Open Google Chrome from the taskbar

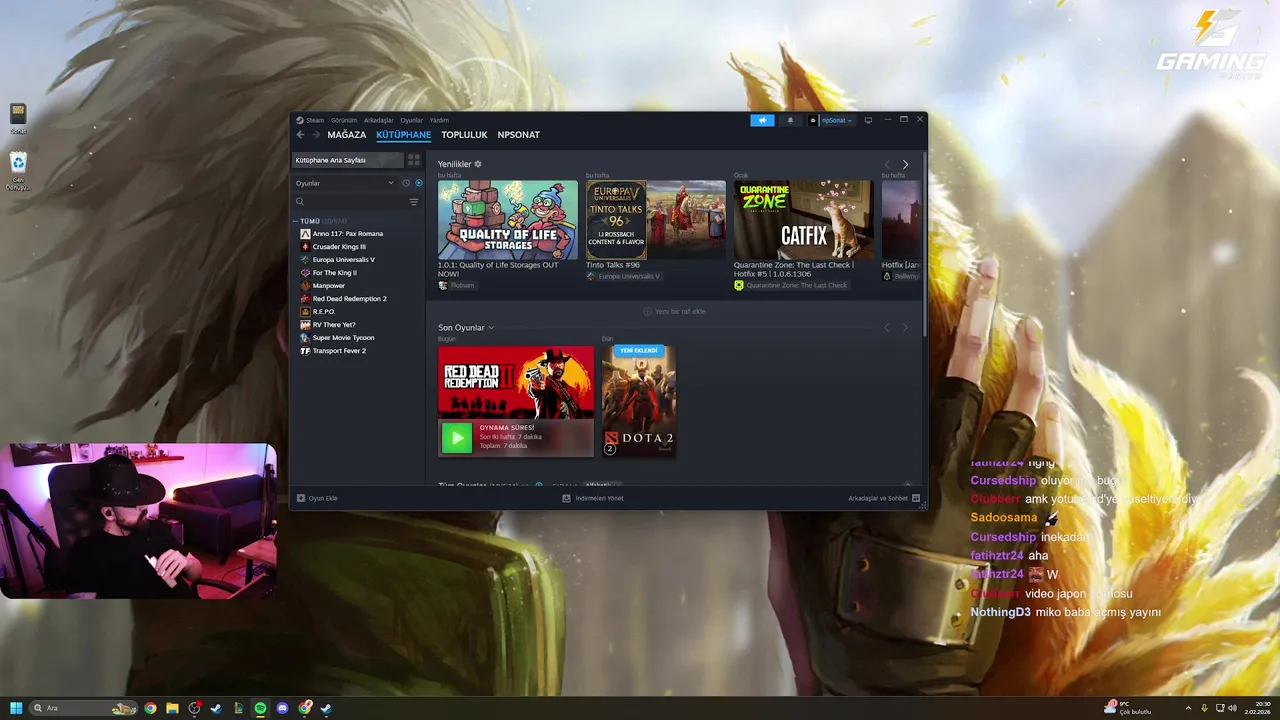coord(150,708)
